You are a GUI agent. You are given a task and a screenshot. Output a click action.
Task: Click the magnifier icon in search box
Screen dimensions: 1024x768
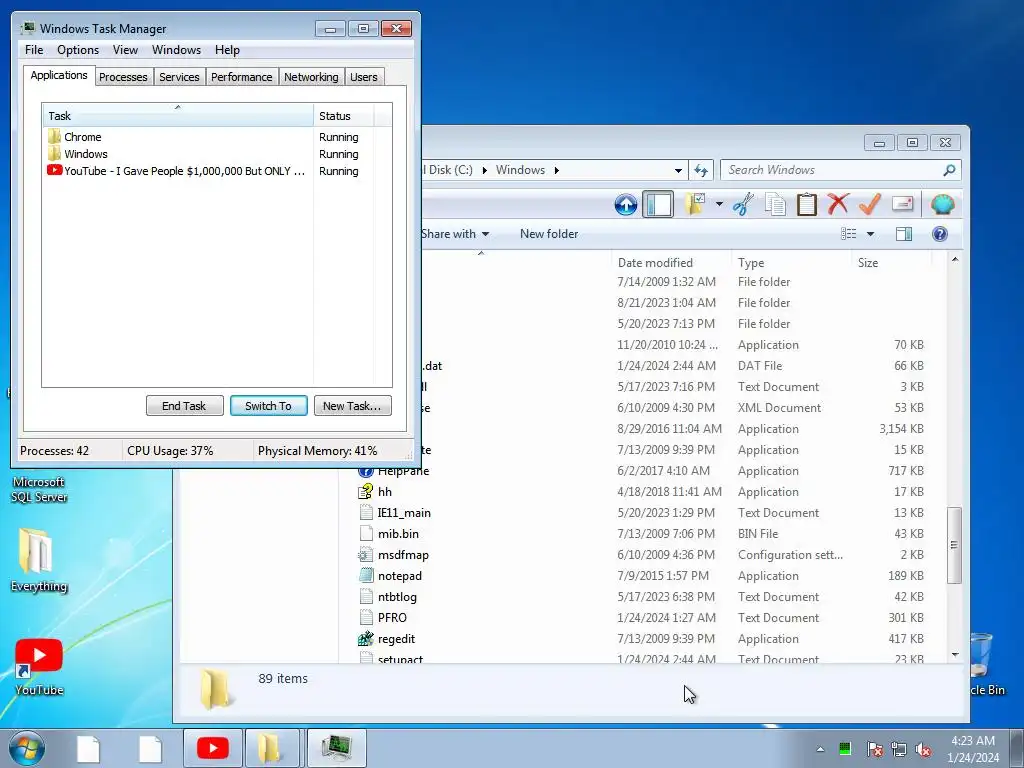point(950,170)
